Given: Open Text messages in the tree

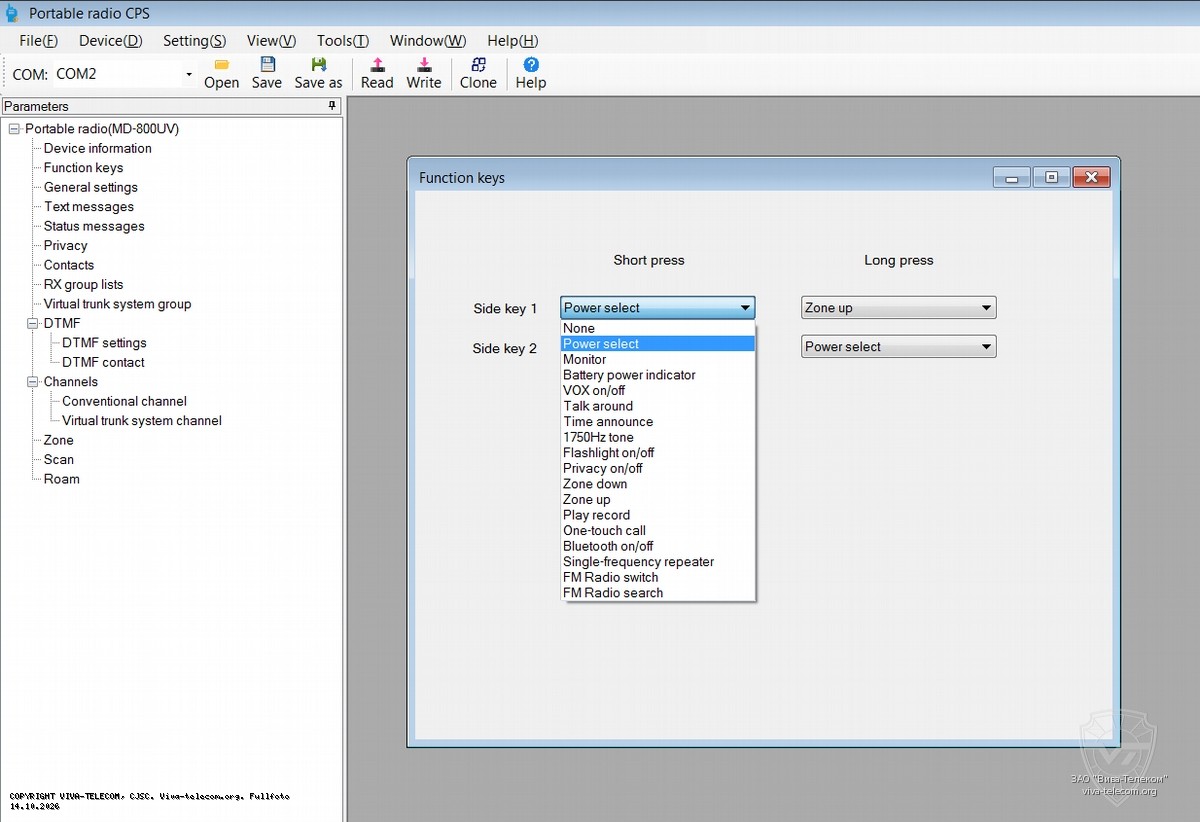Looking at the screenshot, I should (x=89, y=207).
